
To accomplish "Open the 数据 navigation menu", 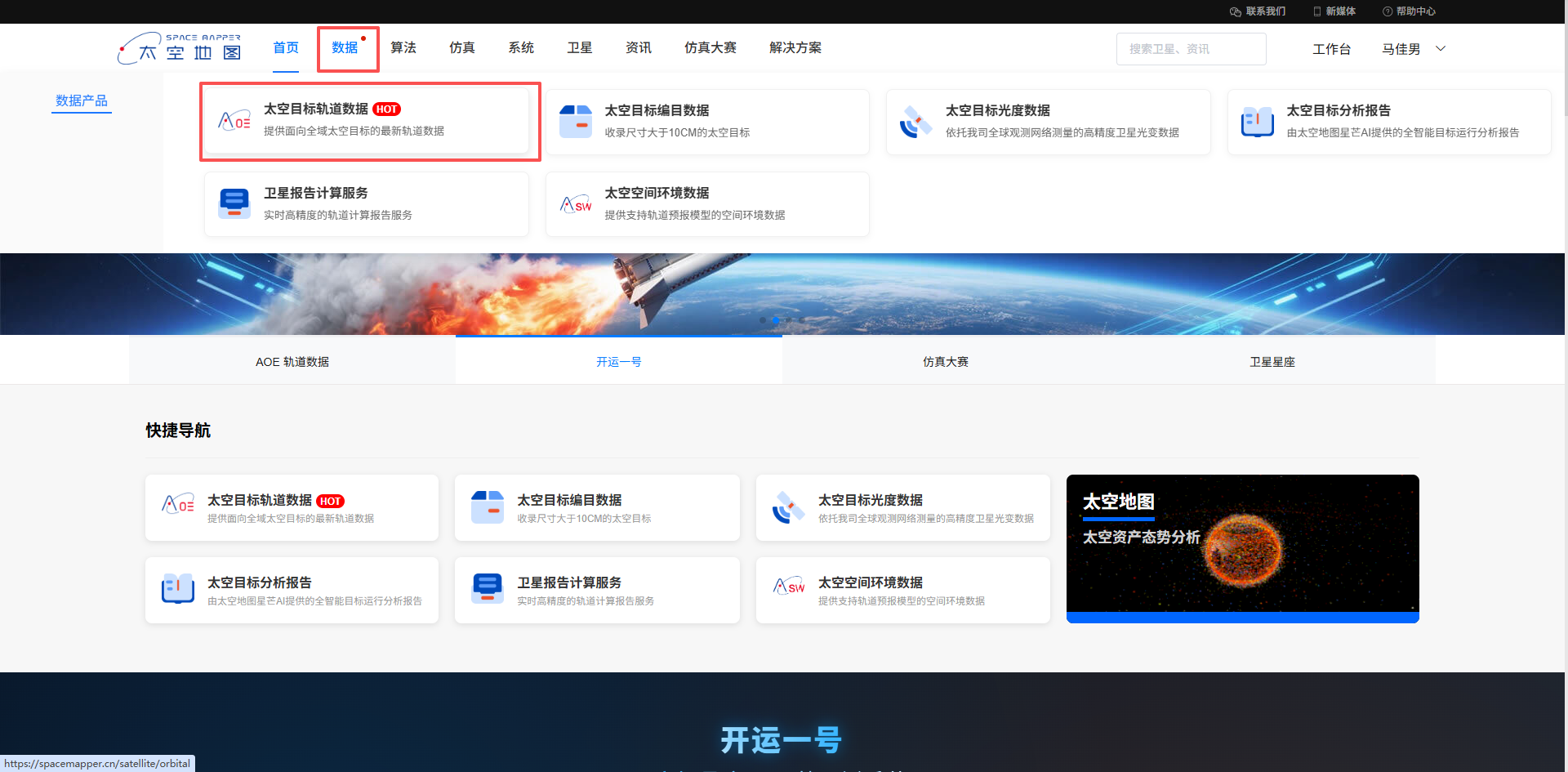I will point(346,47).
